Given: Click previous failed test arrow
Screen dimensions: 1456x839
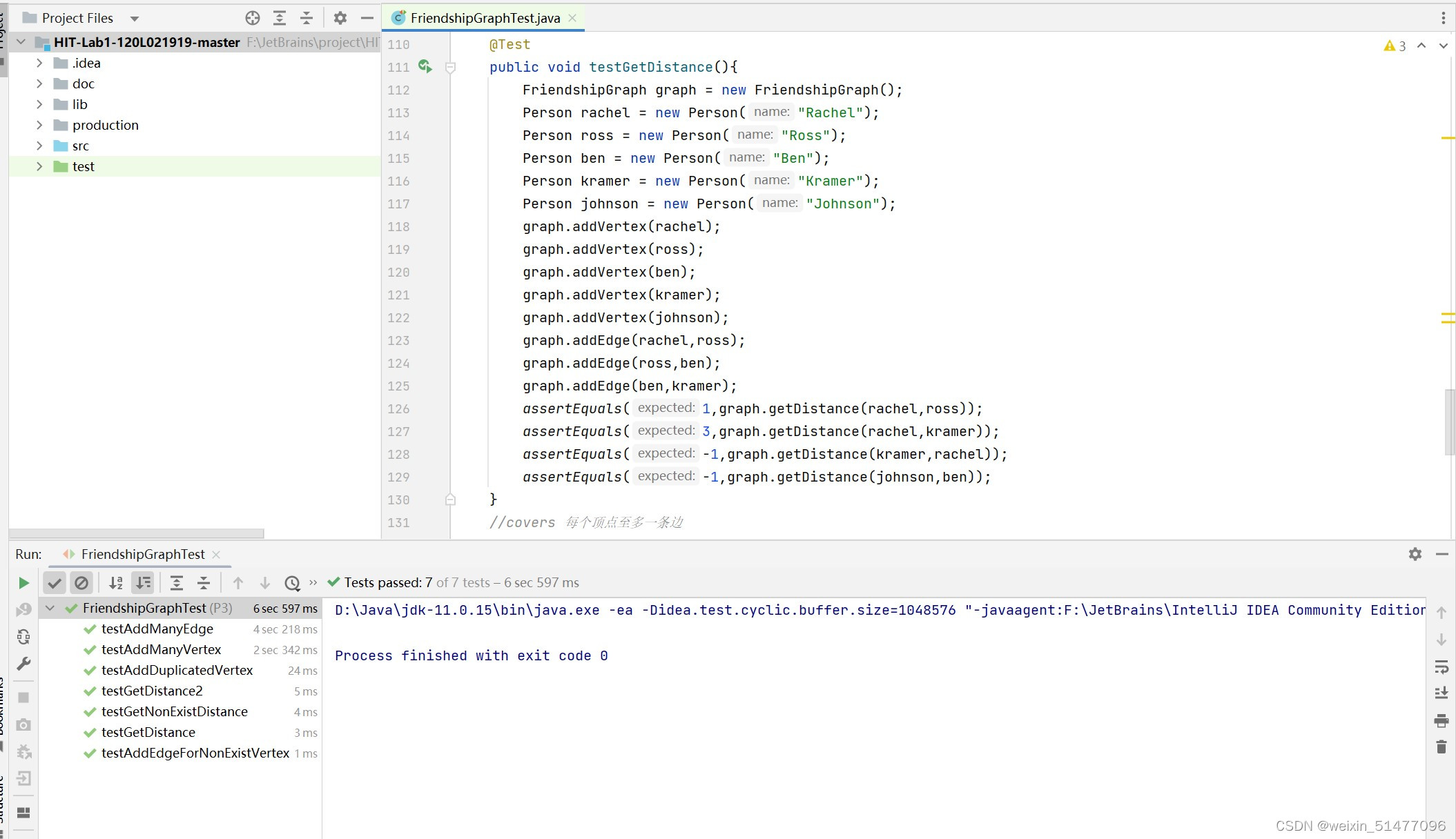Looking at the screenshot, I should point(238,583).
